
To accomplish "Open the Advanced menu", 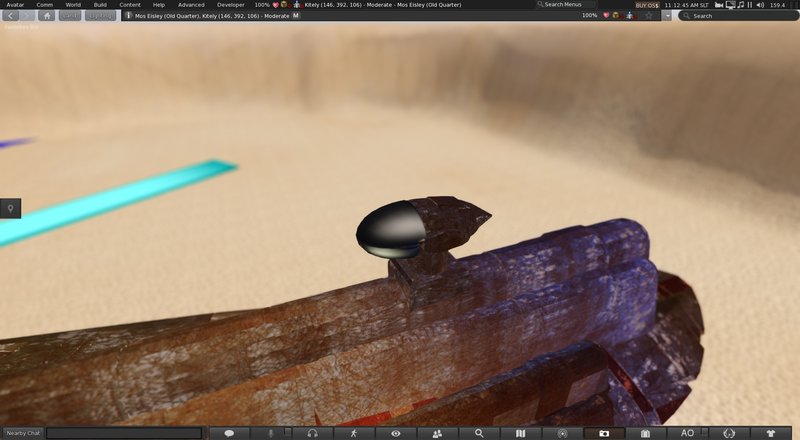I will [x=191, y=5].
